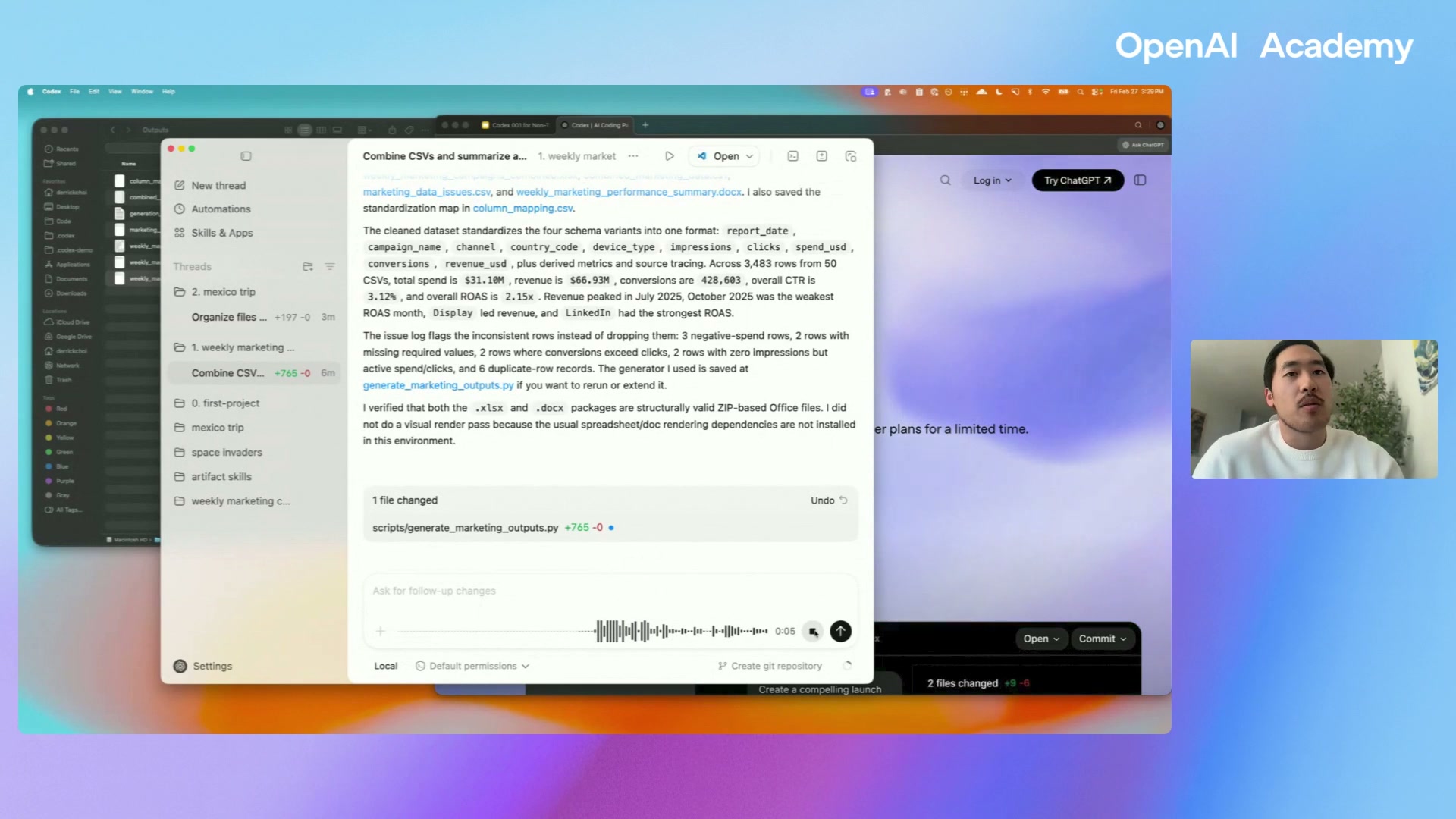Open the generate_marketing_outputs.py link
The image size is (1456, 819).
point(438,385)
